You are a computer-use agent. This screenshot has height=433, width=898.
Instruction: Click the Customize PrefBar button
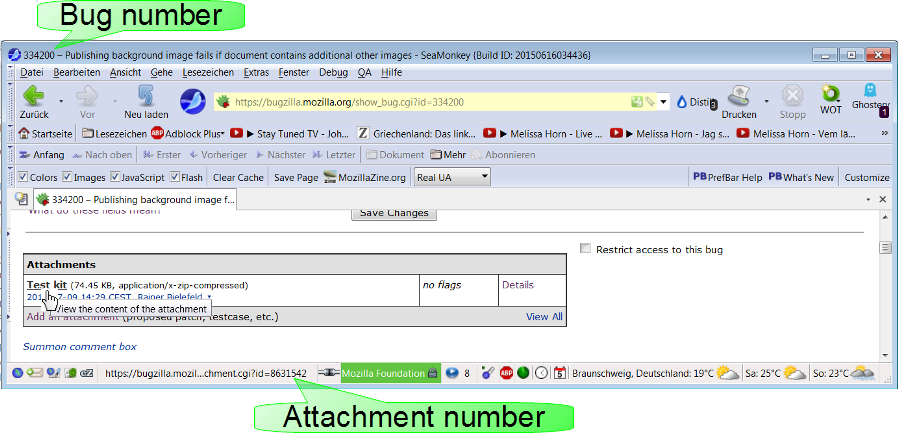coord(867,178)
